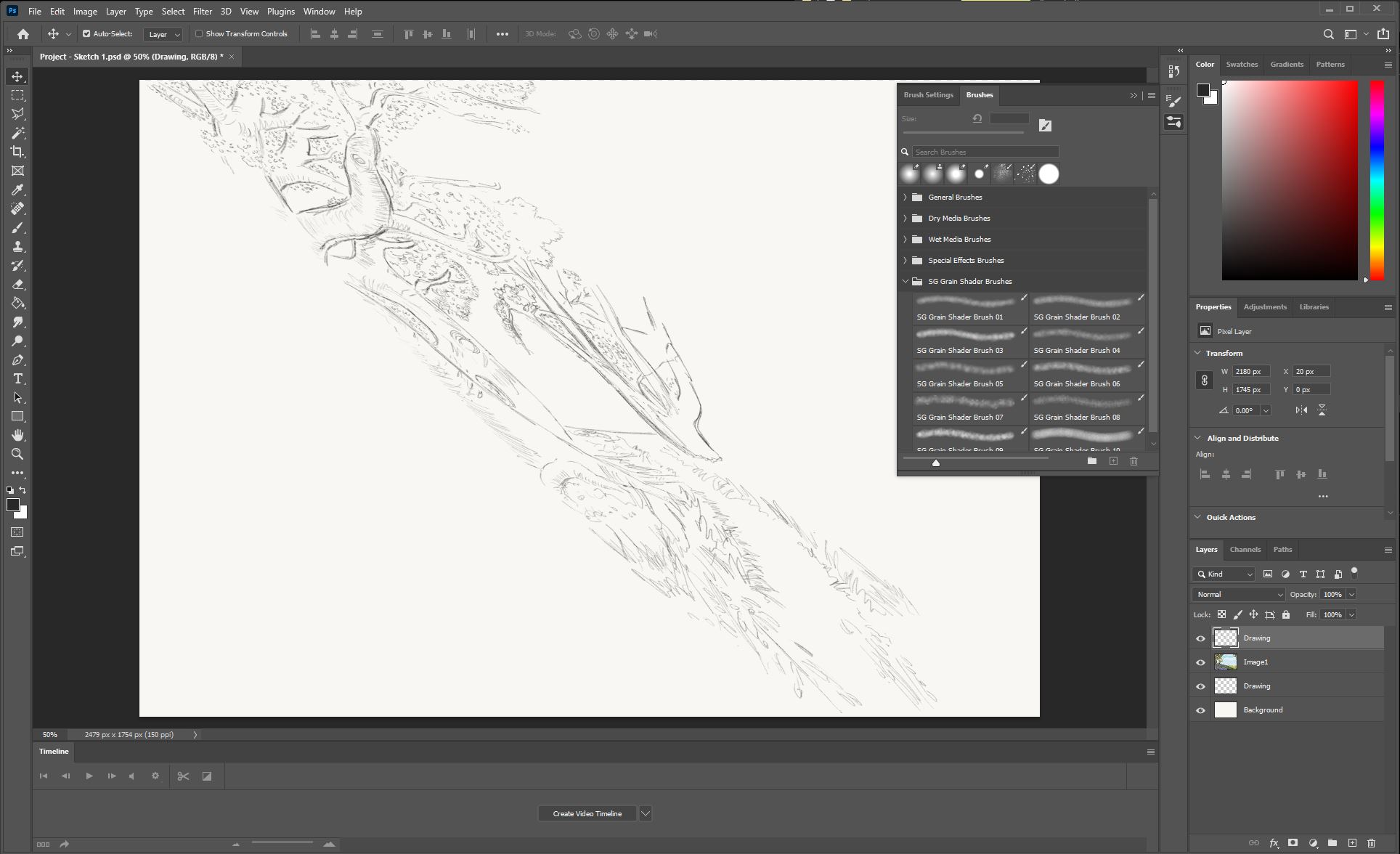
Task: Collapse the SG Grain Shader Brushes group
Action: [x=905, y=281]
